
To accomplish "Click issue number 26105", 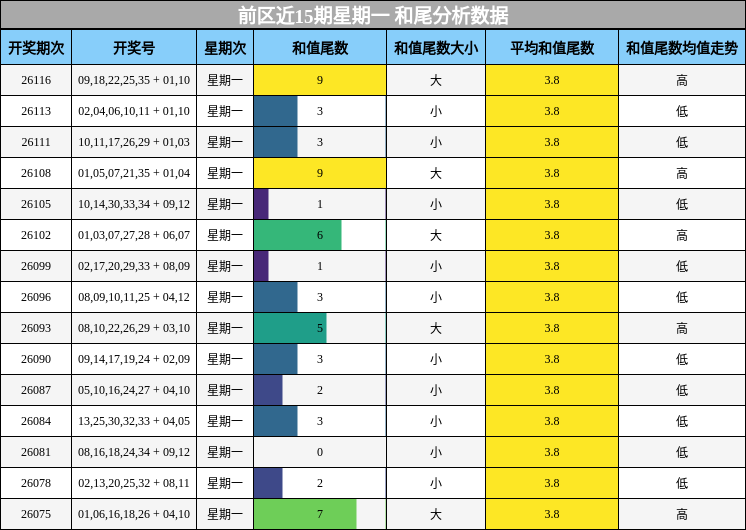I will pyautogui.click(x=36, y=204).
